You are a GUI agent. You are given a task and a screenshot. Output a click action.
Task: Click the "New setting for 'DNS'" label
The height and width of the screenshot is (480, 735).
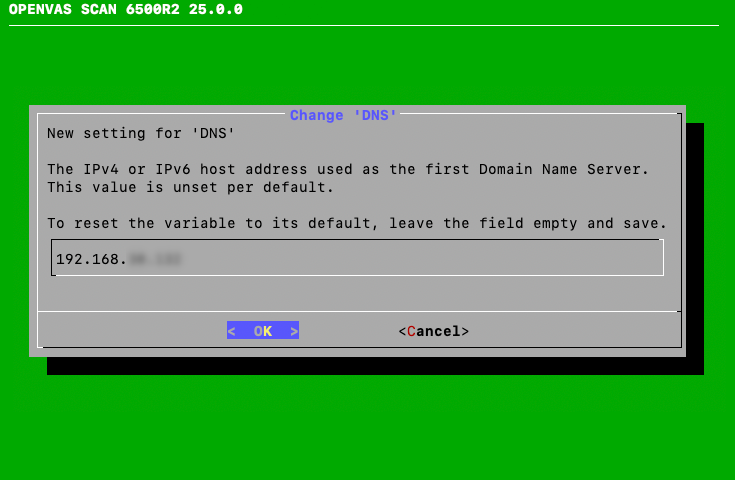click(x=140, y=133)
